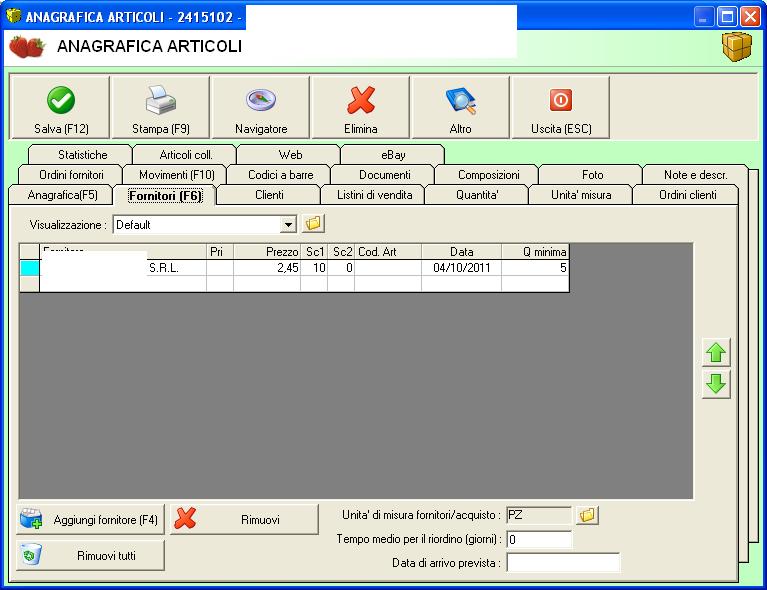Switch to Movimenti (F10) tab
The height and width of the screenshot is (590, 767).
177,175
